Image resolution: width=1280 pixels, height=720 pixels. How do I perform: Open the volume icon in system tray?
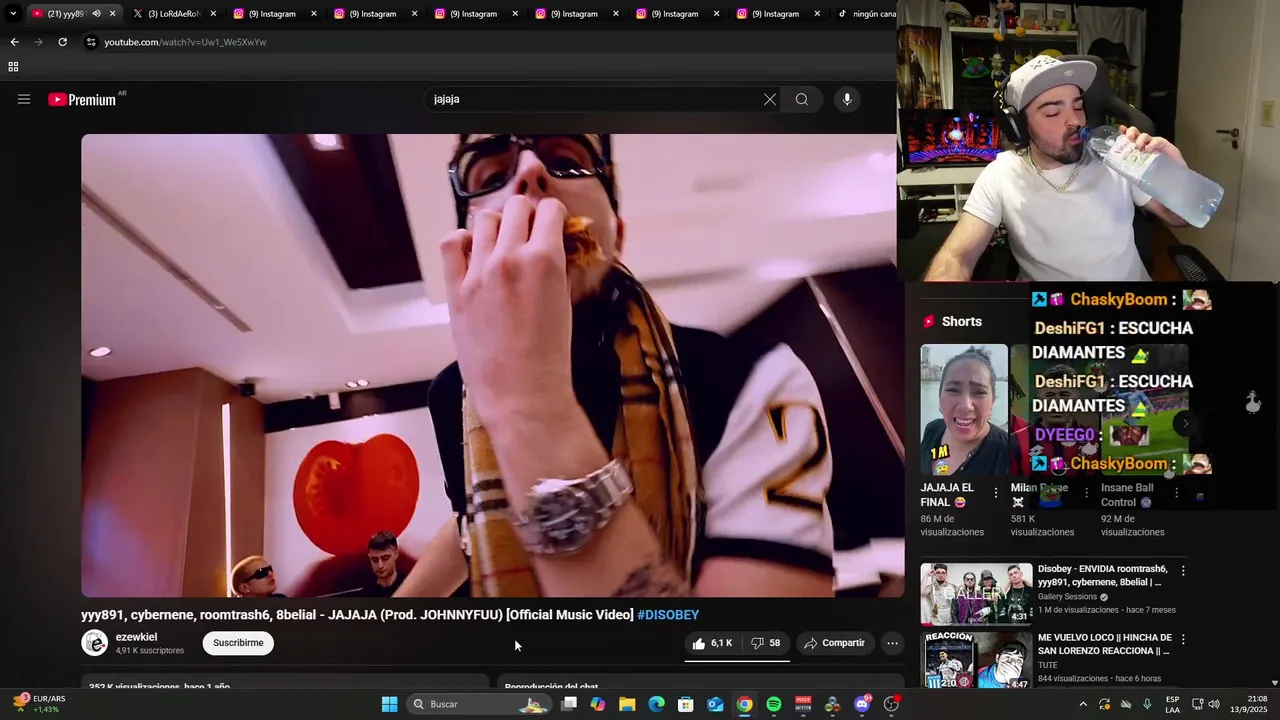point(1214,704)
